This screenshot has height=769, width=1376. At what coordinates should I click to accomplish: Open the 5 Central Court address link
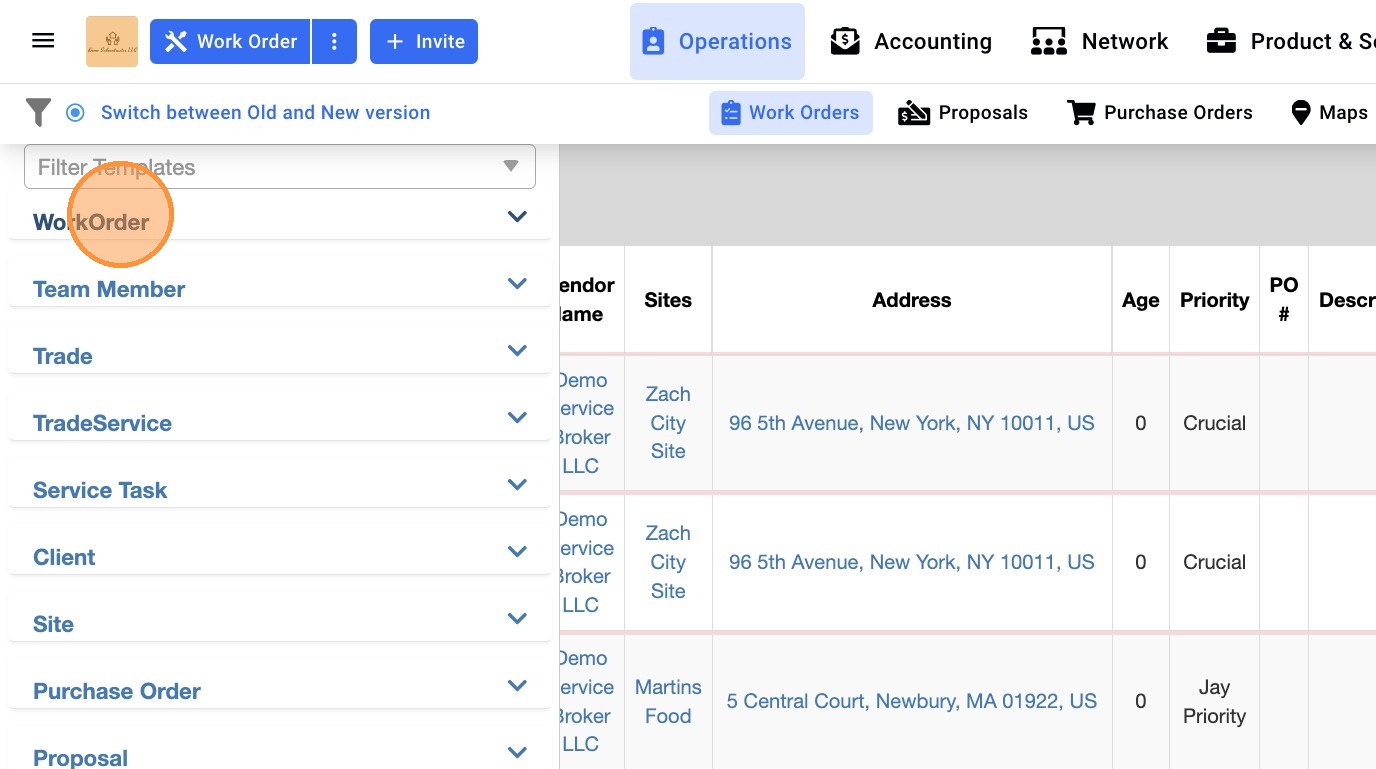pyautogui.click(x=911, y=701)
